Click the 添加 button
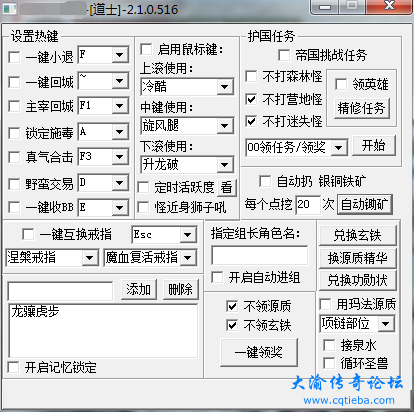 tap(139, 289)
